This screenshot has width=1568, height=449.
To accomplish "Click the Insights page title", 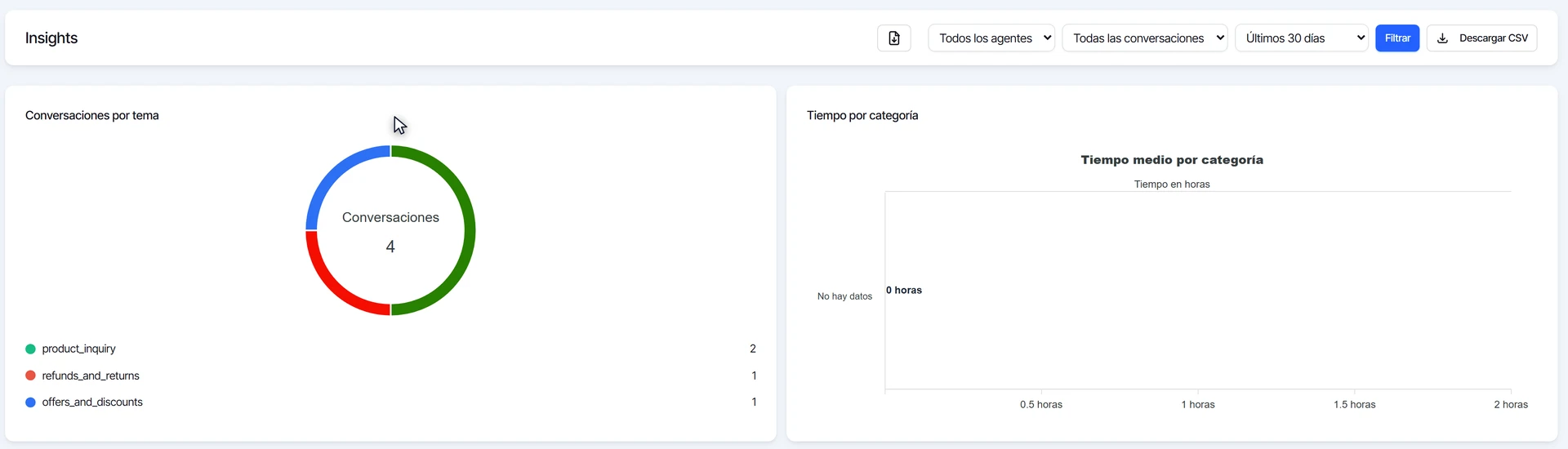I will point(51,38).
